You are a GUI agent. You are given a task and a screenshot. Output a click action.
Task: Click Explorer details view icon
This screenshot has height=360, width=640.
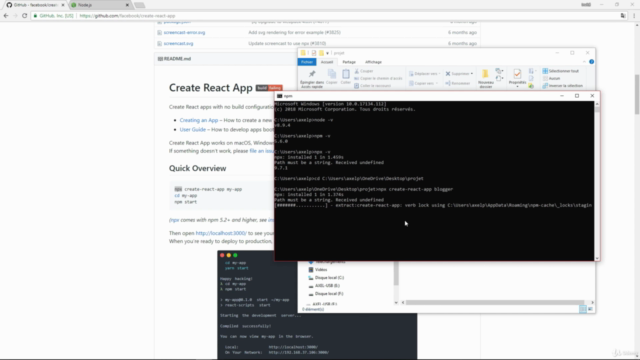click(583, 309)
